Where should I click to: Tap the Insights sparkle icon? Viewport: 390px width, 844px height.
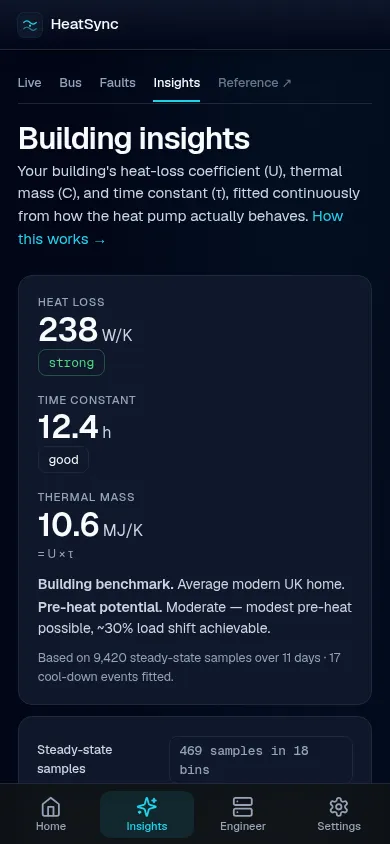(x=147, y=807)
